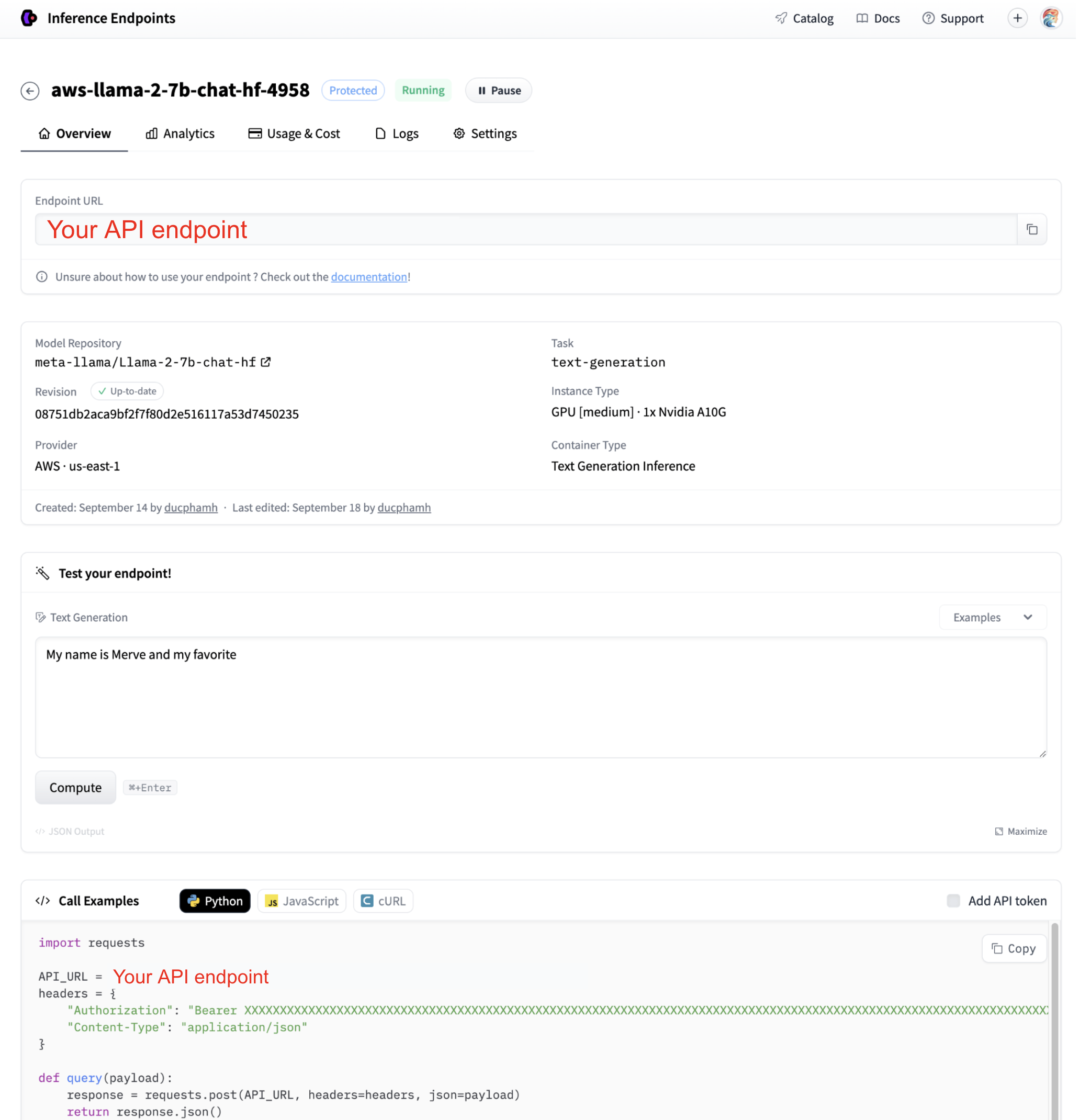Copy the endpoint URL
1079x1120 pixels.
coord(1032,229)
